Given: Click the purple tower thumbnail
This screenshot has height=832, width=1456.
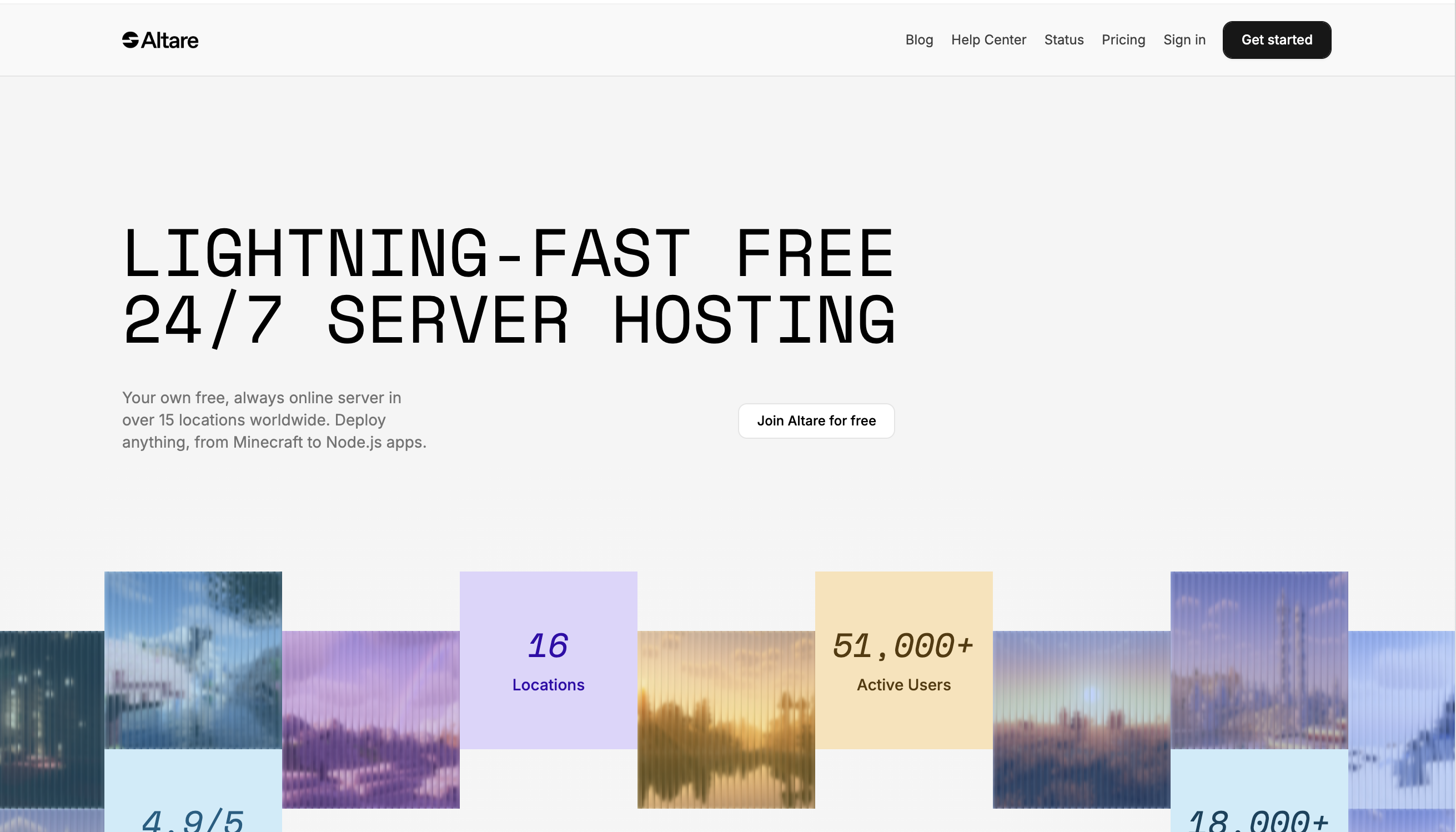Looking at the screenshot, I should 1258,660.
